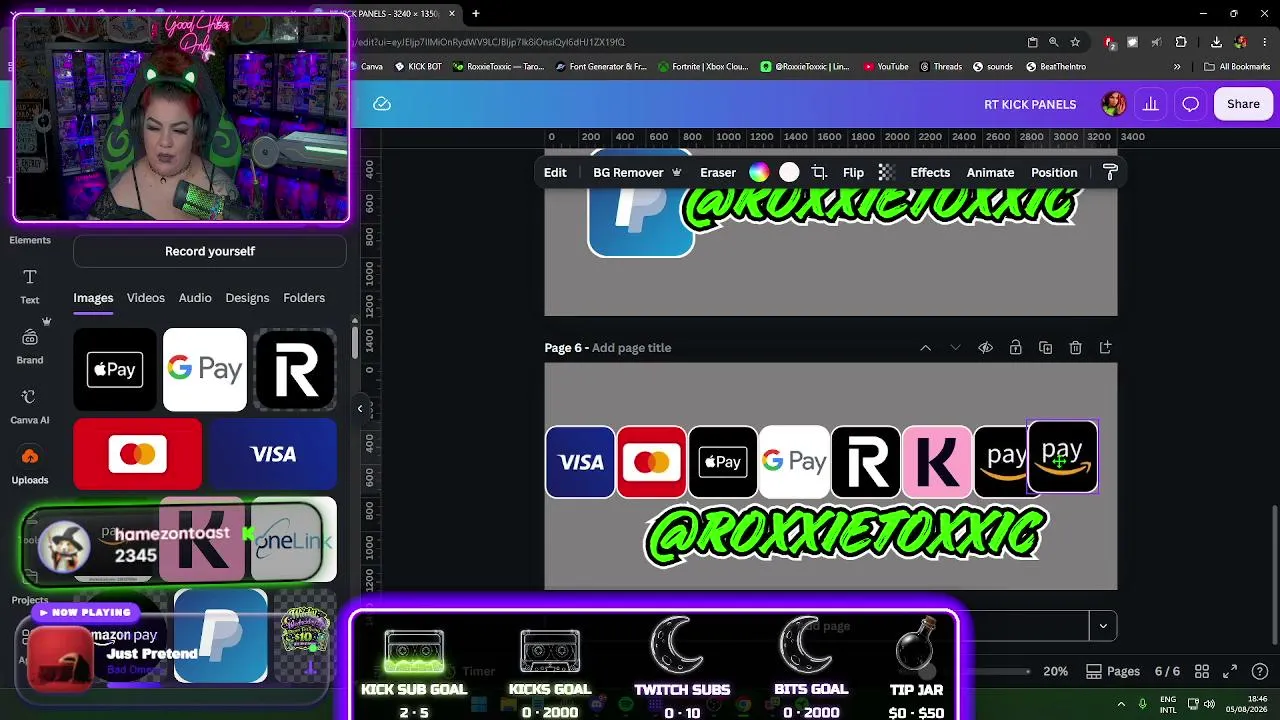The image size is (1280, 720).
Task: Select the PayPal logo upload thumbnail
Action: (220, 636)
